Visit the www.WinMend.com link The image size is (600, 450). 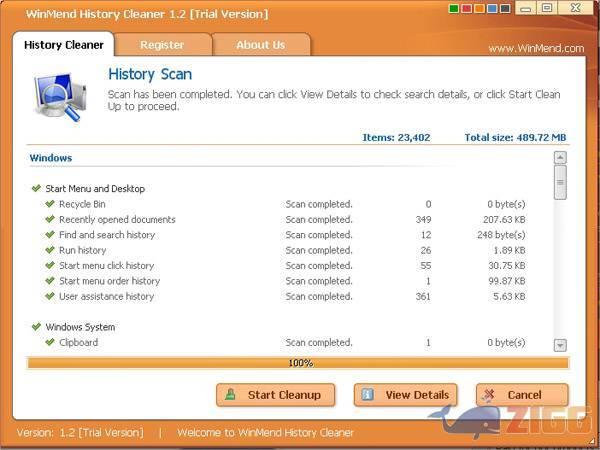(535, 48)
